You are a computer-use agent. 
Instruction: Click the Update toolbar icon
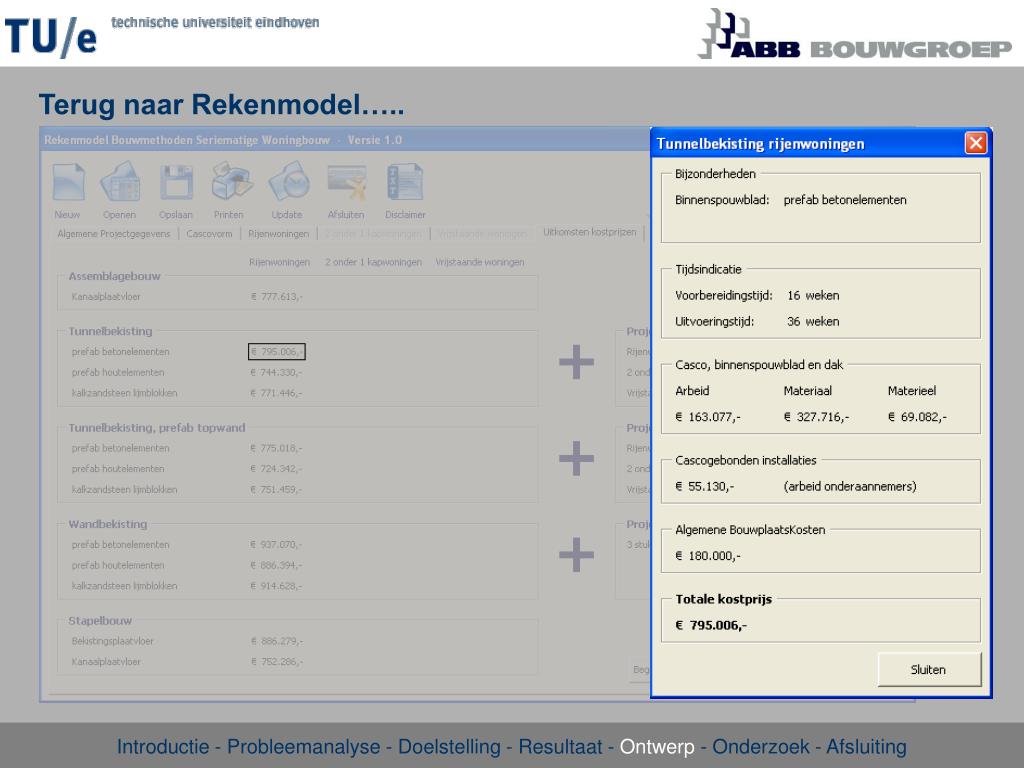pos(287,184)
